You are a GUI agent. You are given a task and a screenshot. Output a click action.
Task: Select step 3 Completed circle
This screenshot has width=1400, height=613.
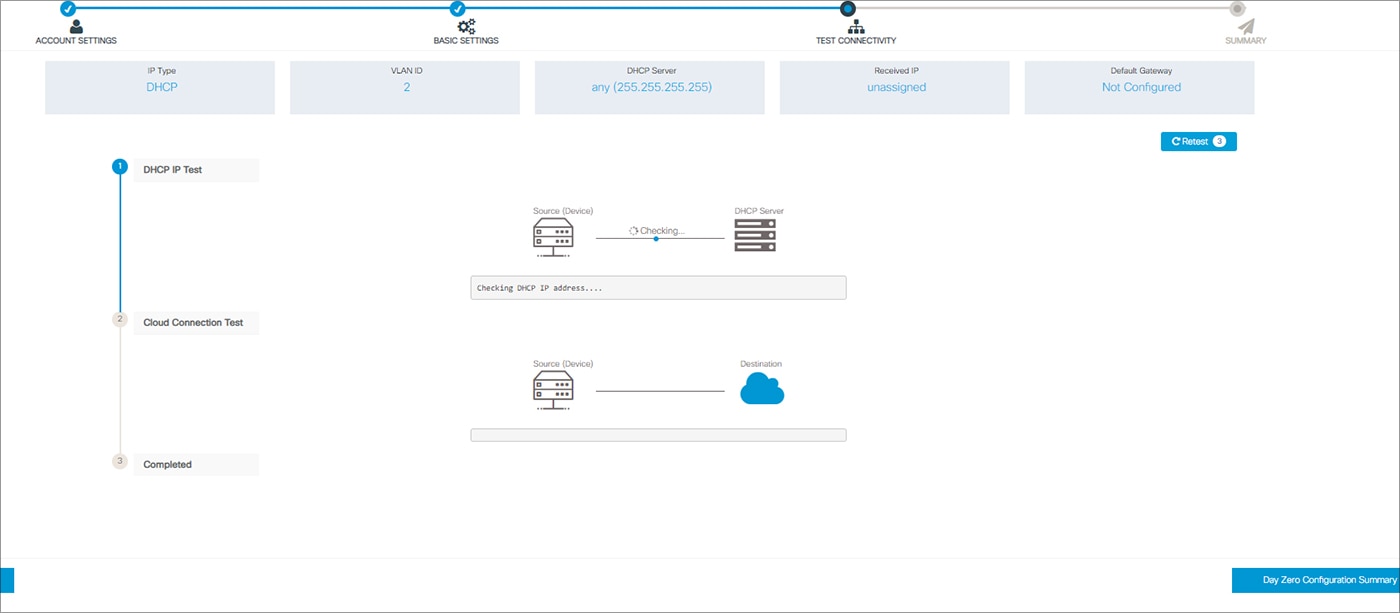coord(119,461)
